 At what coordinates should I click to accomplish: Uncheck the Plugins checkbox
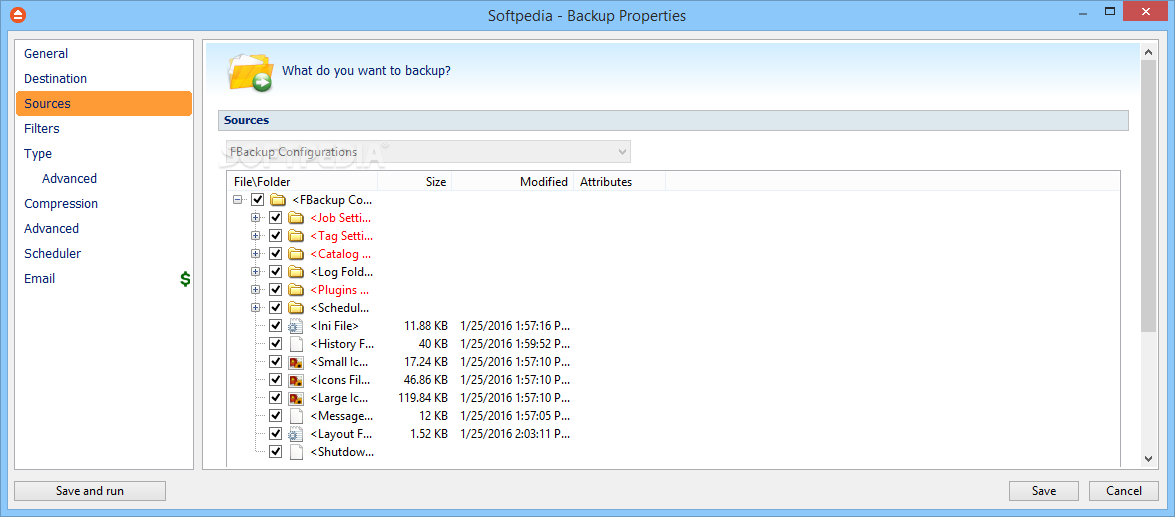[x=276, y=290]
